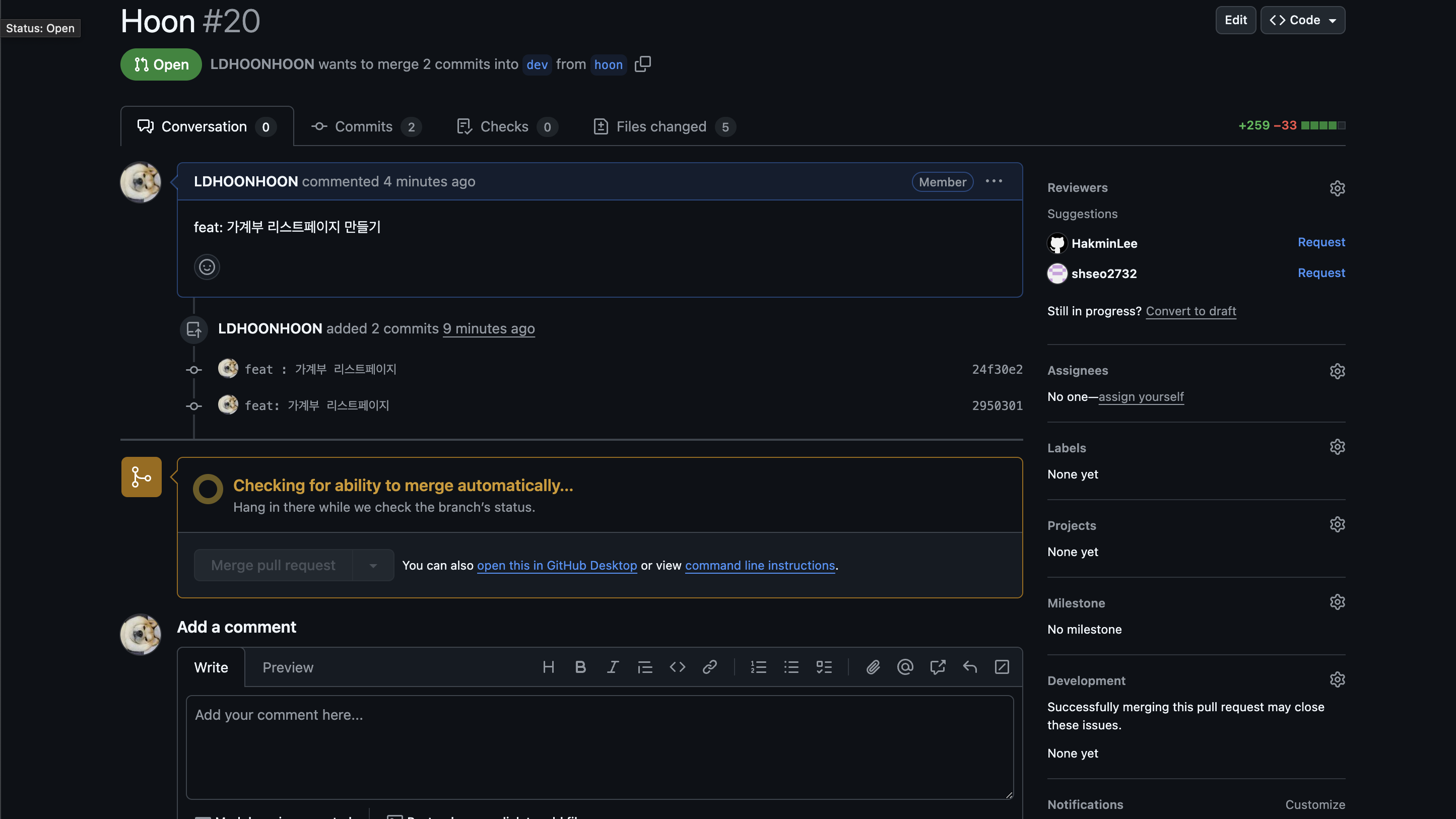Open the Code dropdown button
The width and height of the screenshot is (1456, 819).
tap(1302, 20)
